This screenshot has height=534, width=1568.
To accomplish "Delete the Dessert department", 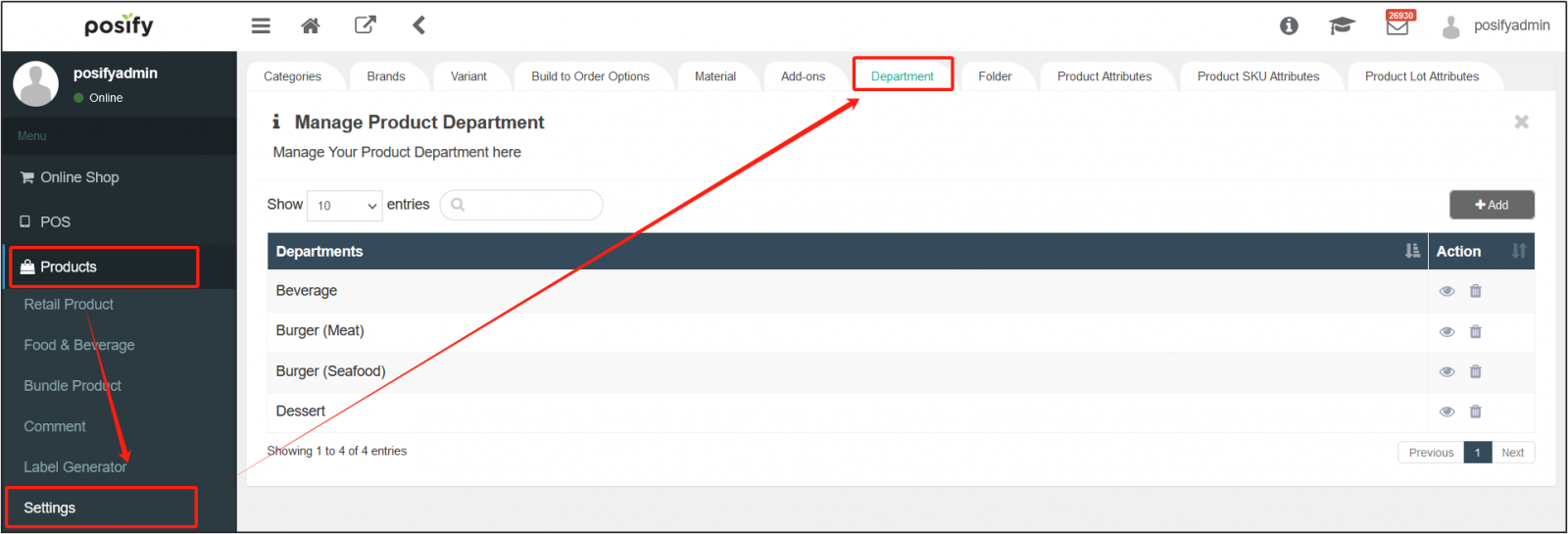I will (1475, 412).
